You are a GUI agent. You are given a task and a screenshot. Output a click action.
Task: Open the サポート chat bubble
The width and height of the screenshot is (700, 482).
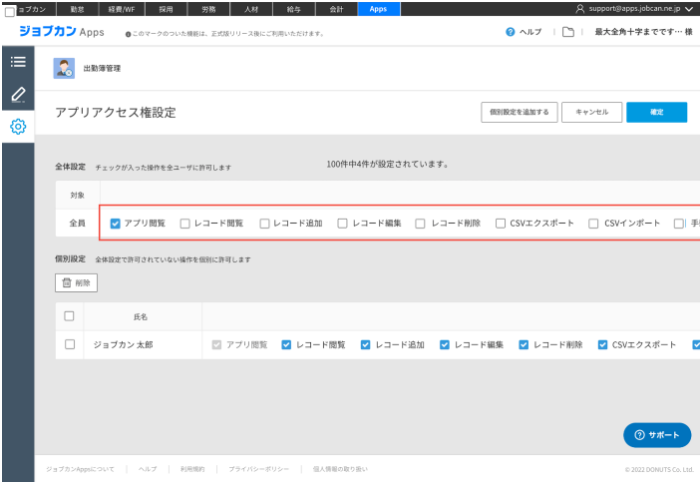pos(657,435)
